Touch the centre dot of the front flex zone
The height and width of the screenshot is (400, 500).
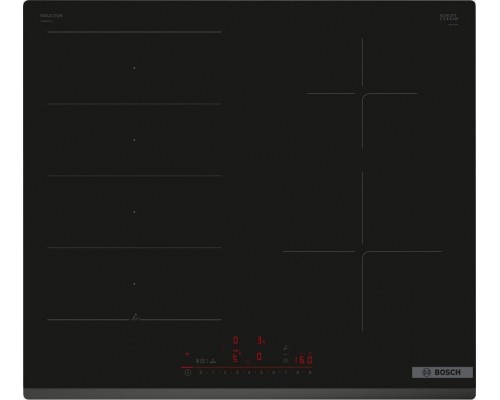coord(134,284)
